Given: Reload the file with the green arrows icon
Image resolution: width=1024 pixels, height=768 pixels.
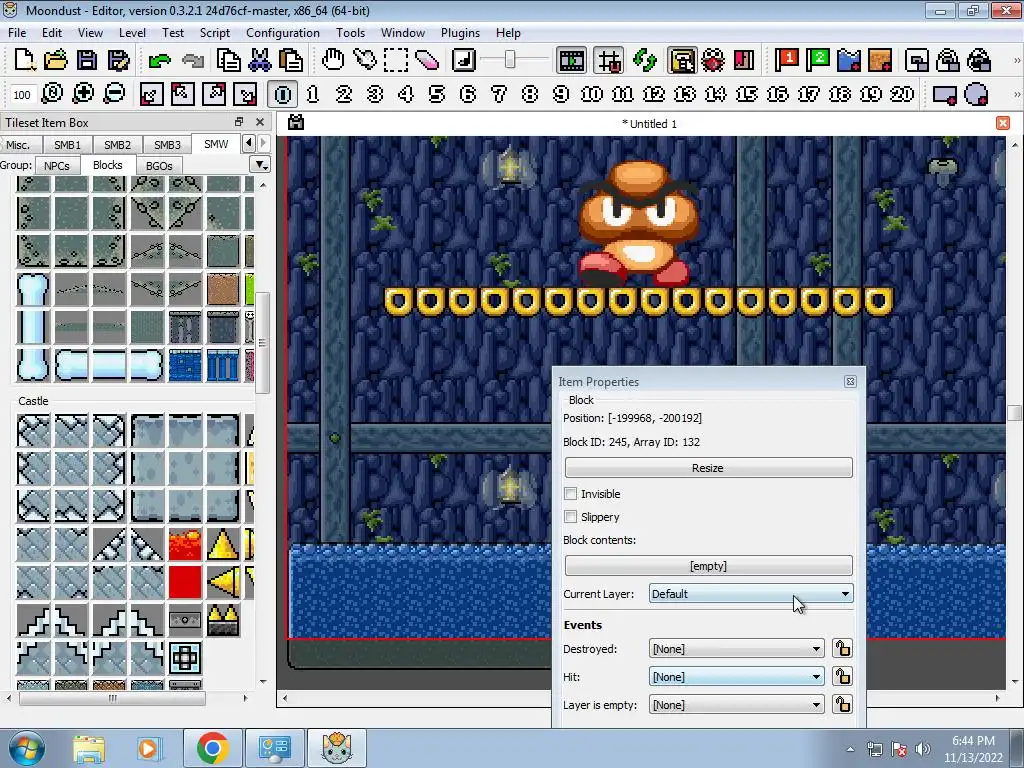Looking at the screenshot, I should (645, 60).
